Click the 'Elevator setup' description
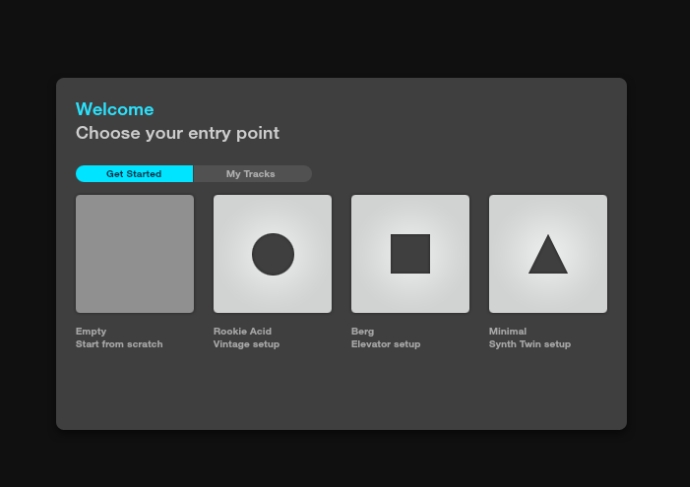This screenshot has height=487, width=690. pos(385,344)
